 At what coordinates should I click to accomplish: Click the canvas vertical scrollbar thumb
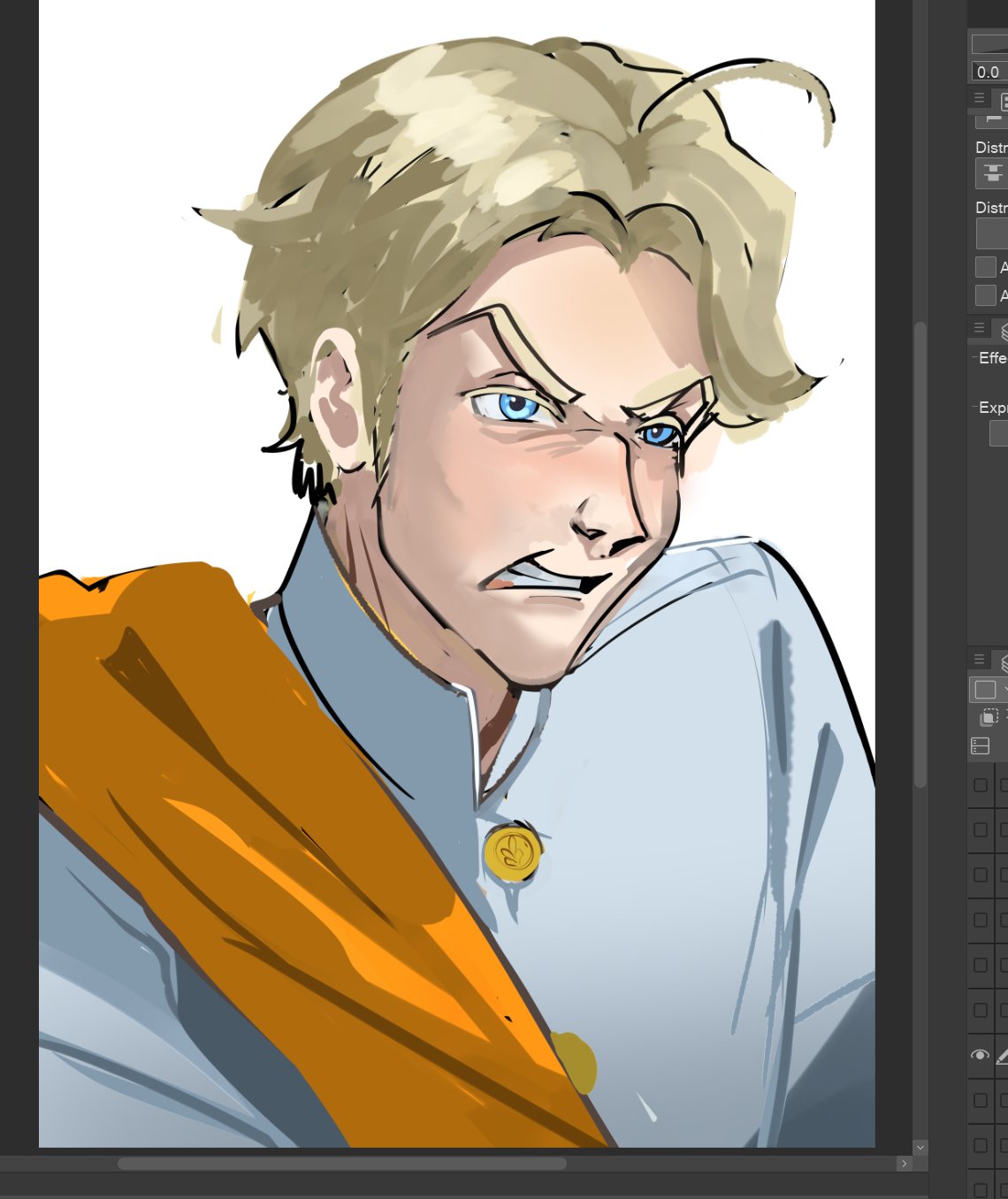click(x=920, y=554)
